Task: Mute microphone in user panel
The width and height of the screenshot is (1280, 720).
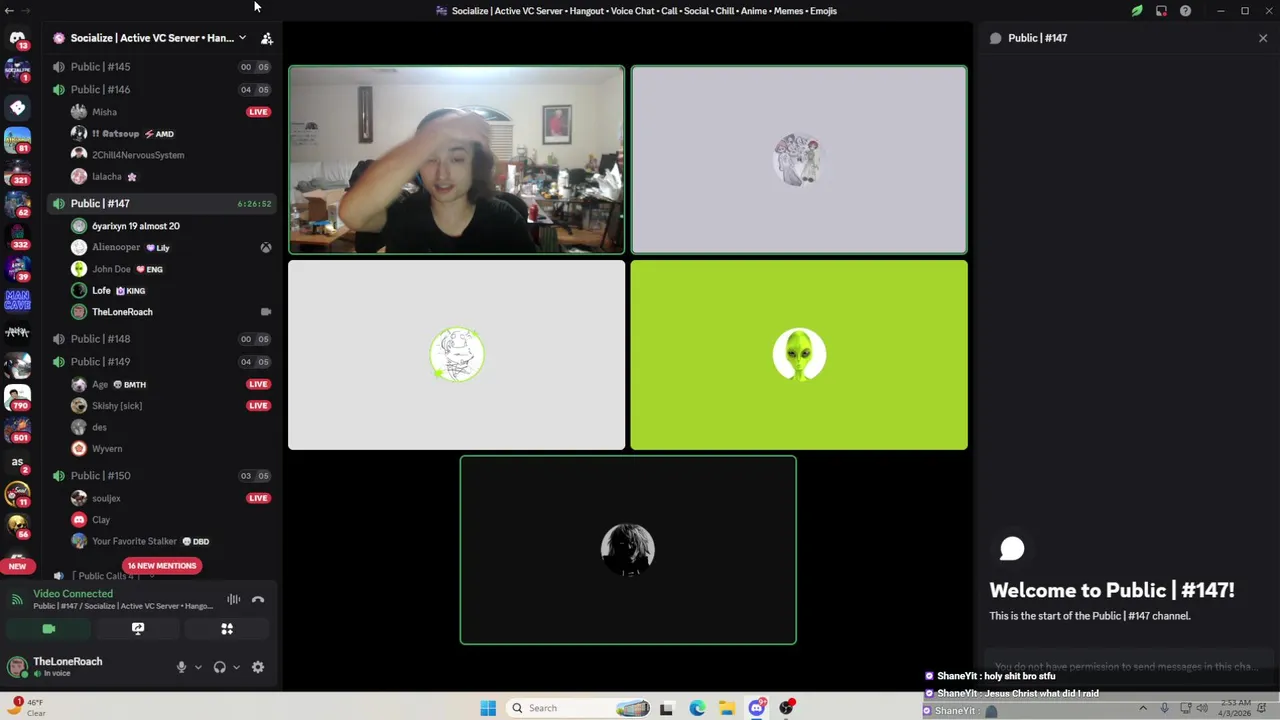Action: coord(181,667)
